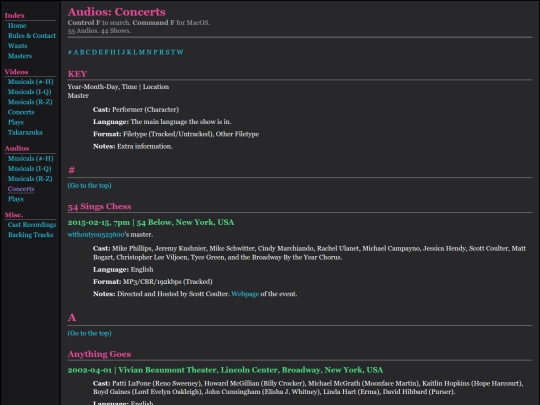The image size is (540, 405).
Task: Open the Home link in sidebar
Action: pyautogui.click(x=17, y=25)
